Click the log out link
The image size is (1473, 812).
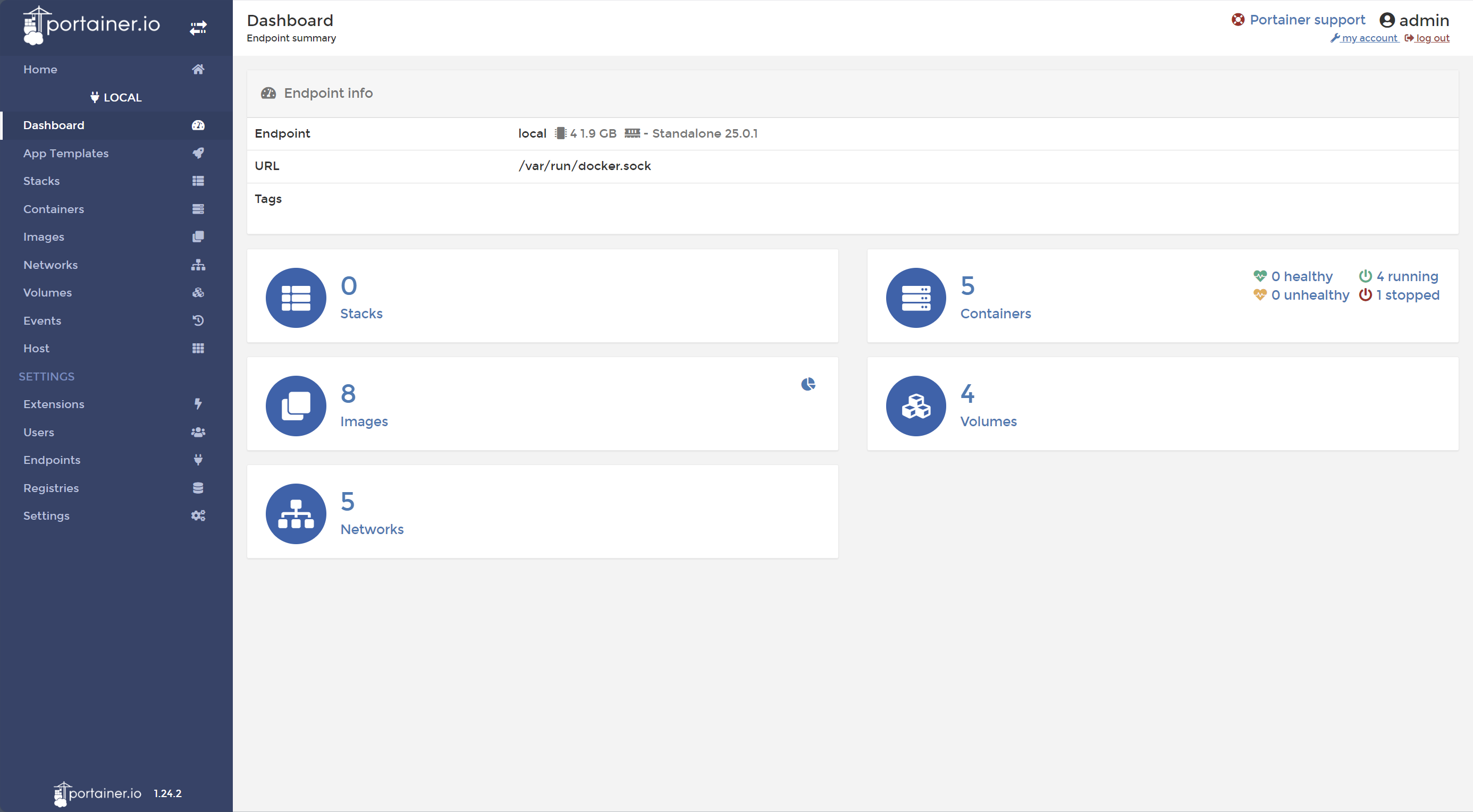tap(1432, 38)
